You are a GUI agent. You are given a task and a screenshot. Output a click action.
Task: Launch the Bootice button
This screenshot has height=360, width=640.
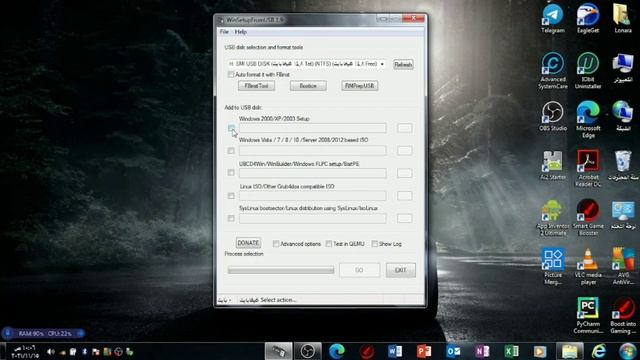click(x=308, y=86)
